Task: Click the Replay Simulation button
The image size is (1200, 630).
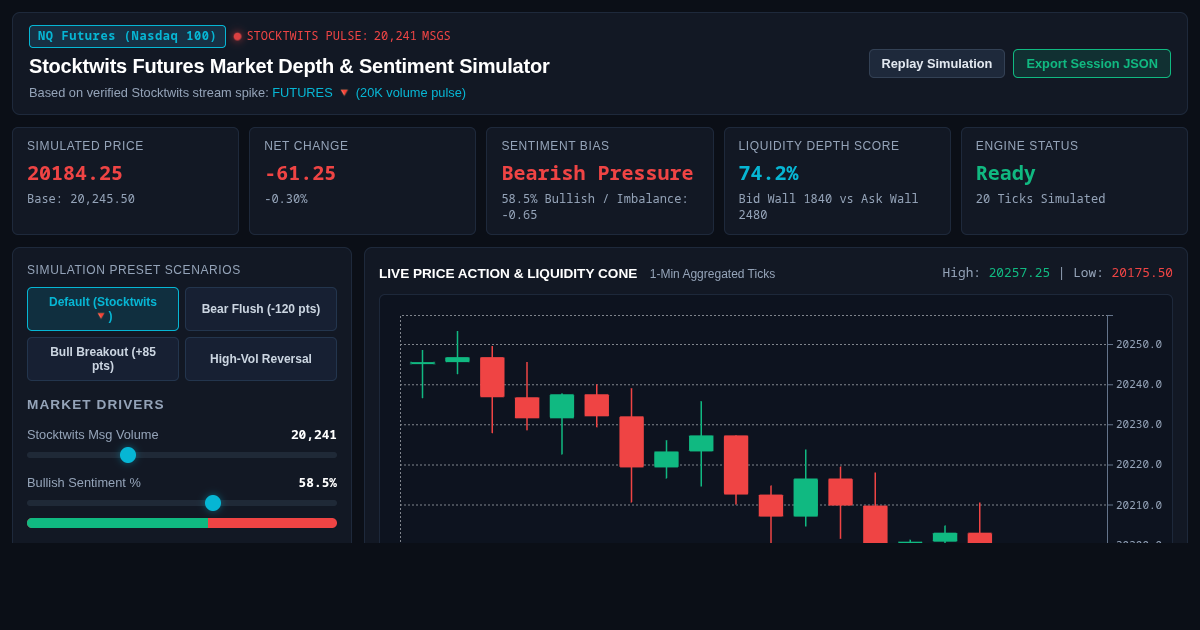Action: 937,63
